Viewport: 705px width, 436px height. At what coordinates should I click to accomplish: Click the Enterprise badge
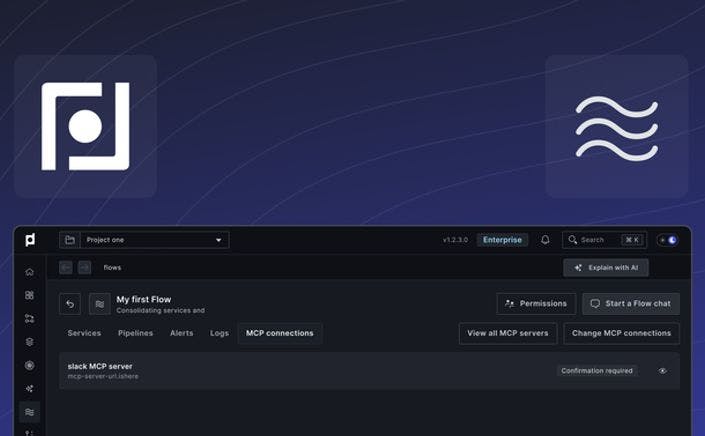(502, 240)
